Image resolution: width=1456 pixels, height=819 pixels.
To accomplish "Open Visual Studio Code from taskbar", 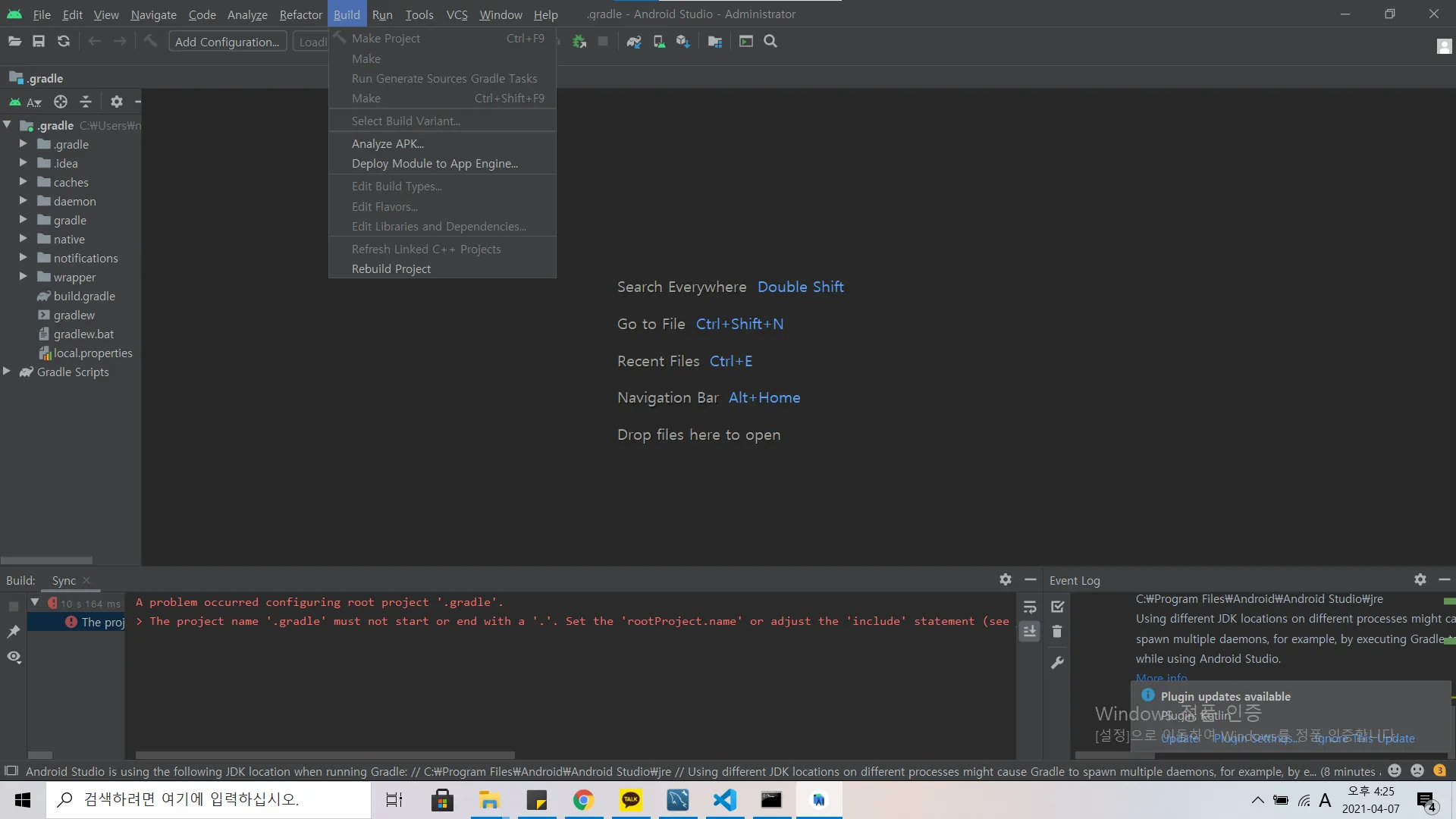I will 725,800.
